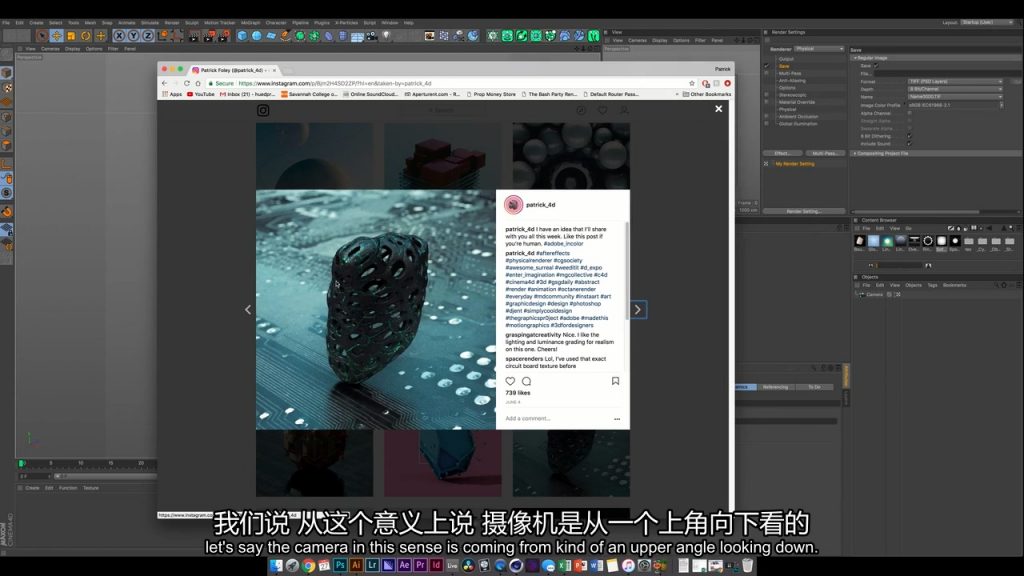
Task: Select the Scale tool in Cinema 4D toolbar
Action: (71, 36)
